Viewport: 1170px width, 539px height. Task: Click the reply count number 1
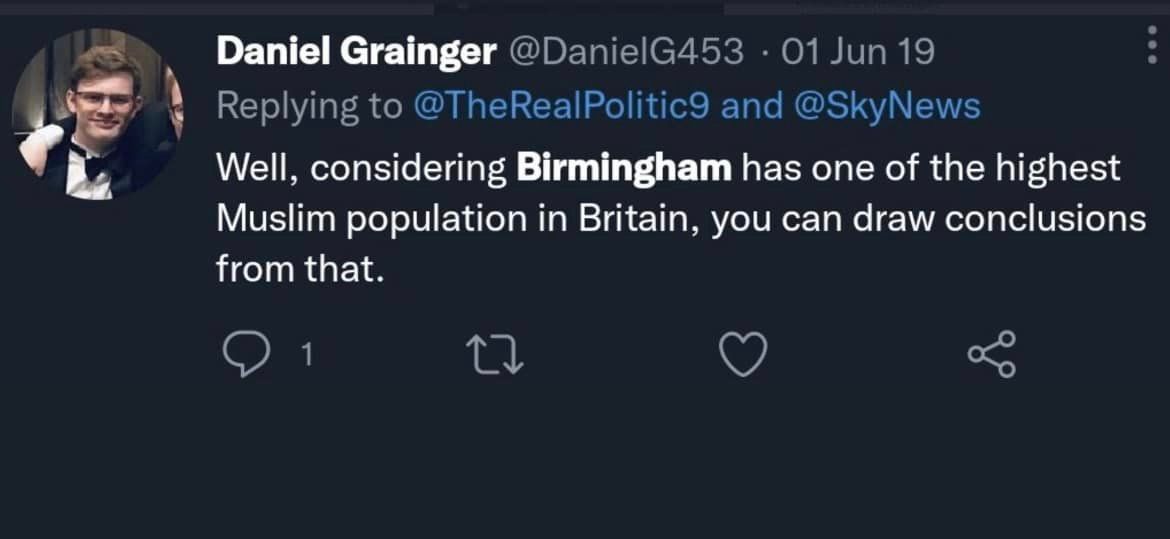click(308, 354)
